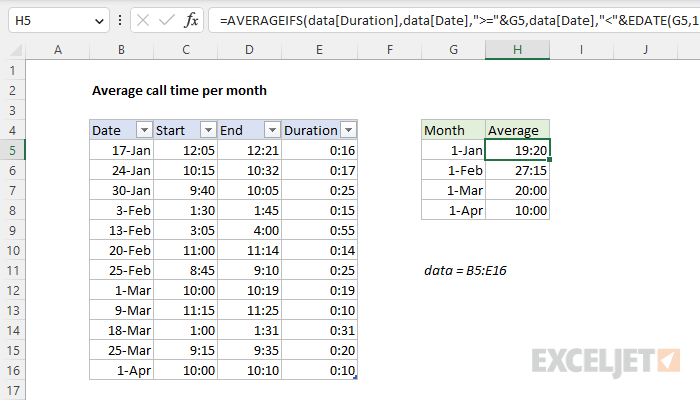The height and width of the screenshot is (400, 700).
Task: Select duration '0:31' cell
Action: click(x=320, y=330)
